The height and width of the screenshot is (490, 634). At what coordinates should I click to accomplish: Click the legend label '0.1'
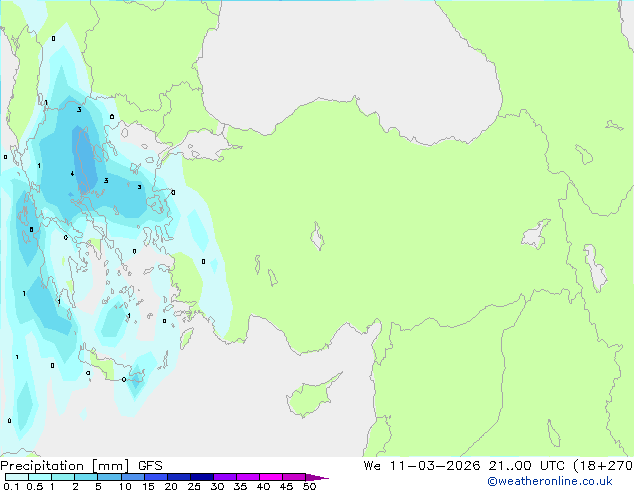click(11, 486)
